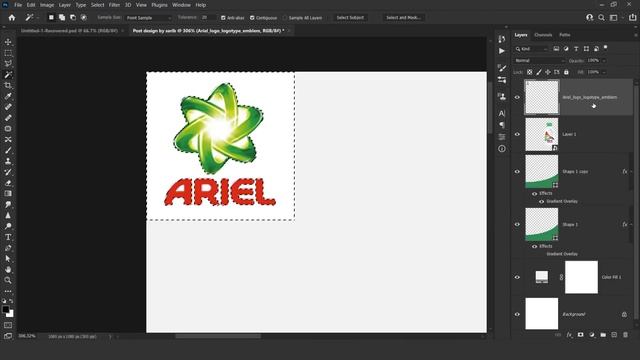Select Layer 1 thumbnail

(542, 134)
